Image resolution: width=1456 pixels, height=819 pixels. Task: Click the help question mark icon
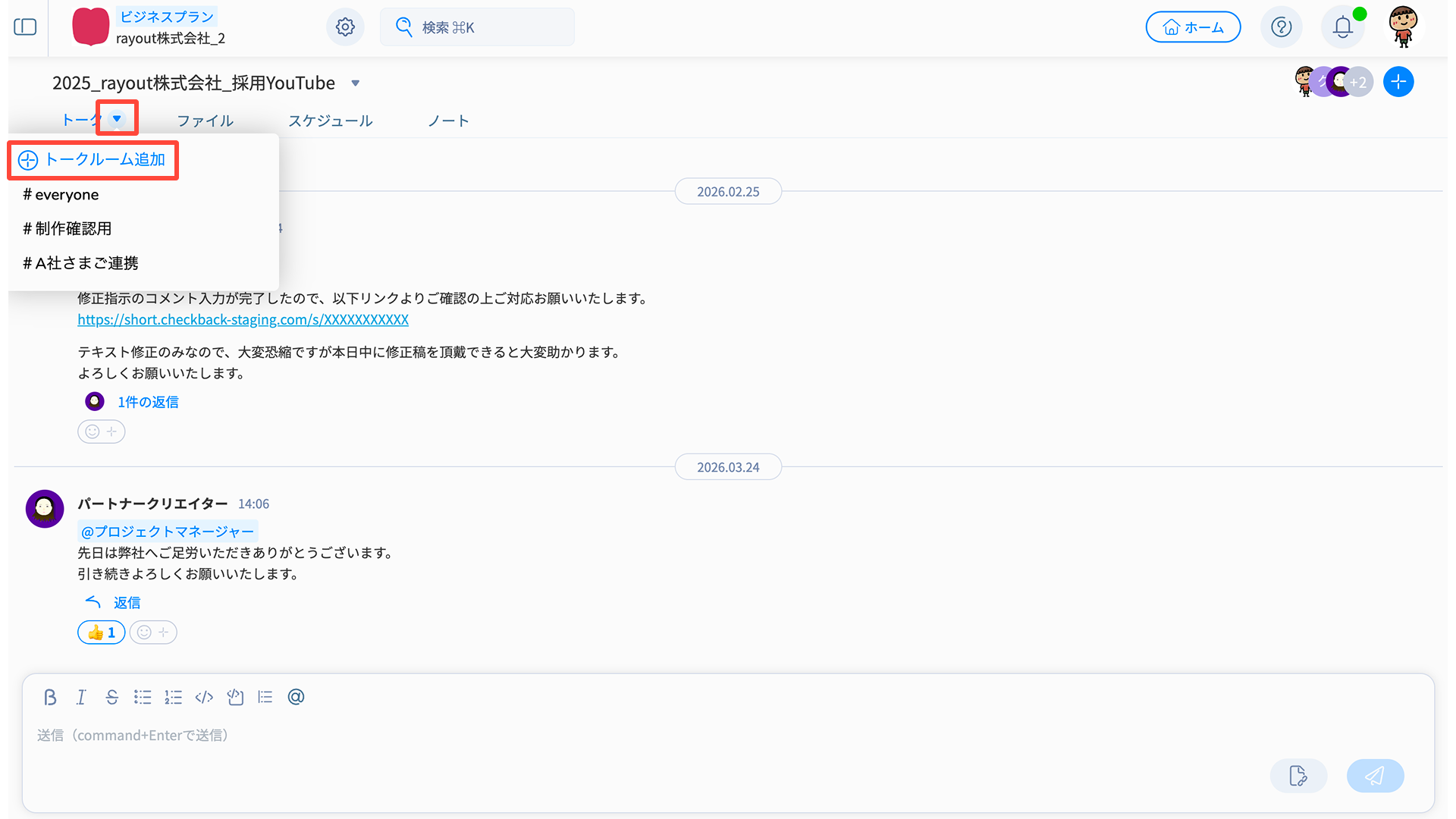pyautogui.click(x=1281, y=27)
